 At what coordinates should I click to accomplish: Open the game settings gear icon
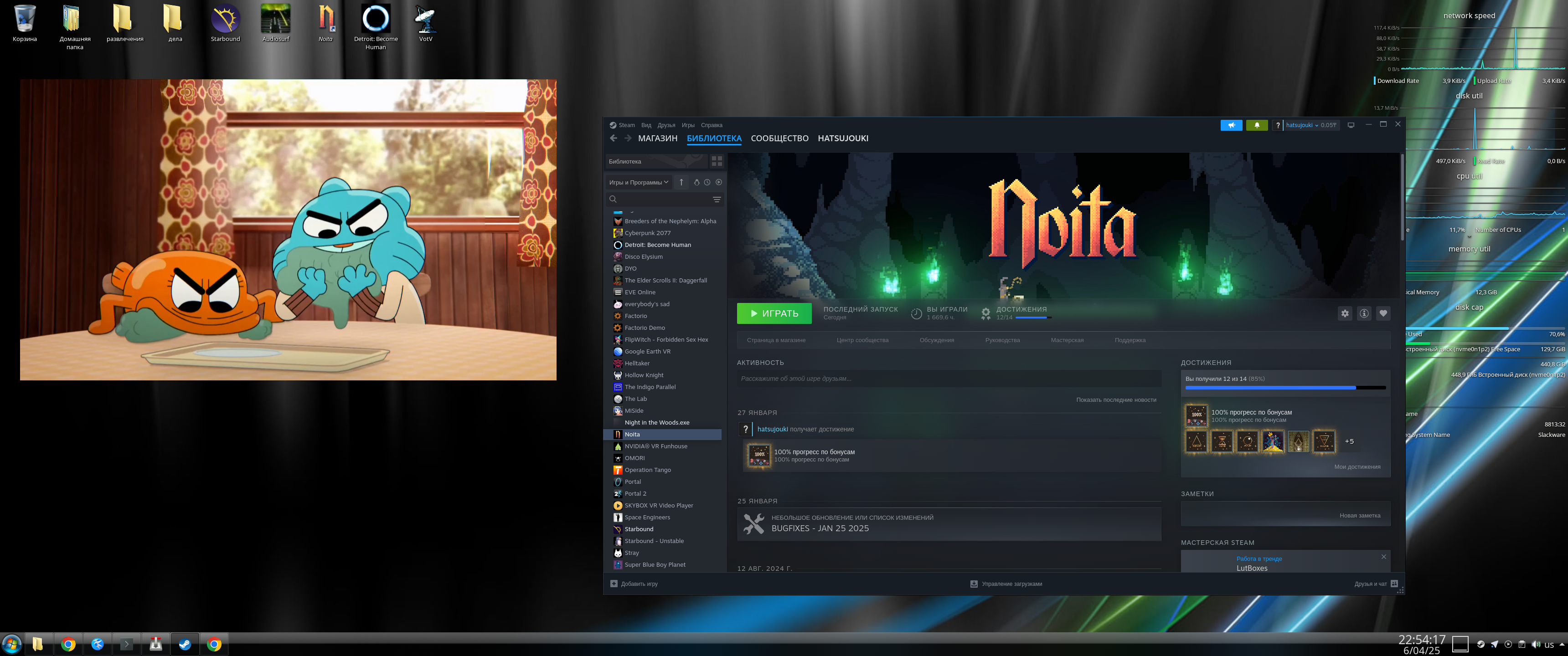[1345, 313]
